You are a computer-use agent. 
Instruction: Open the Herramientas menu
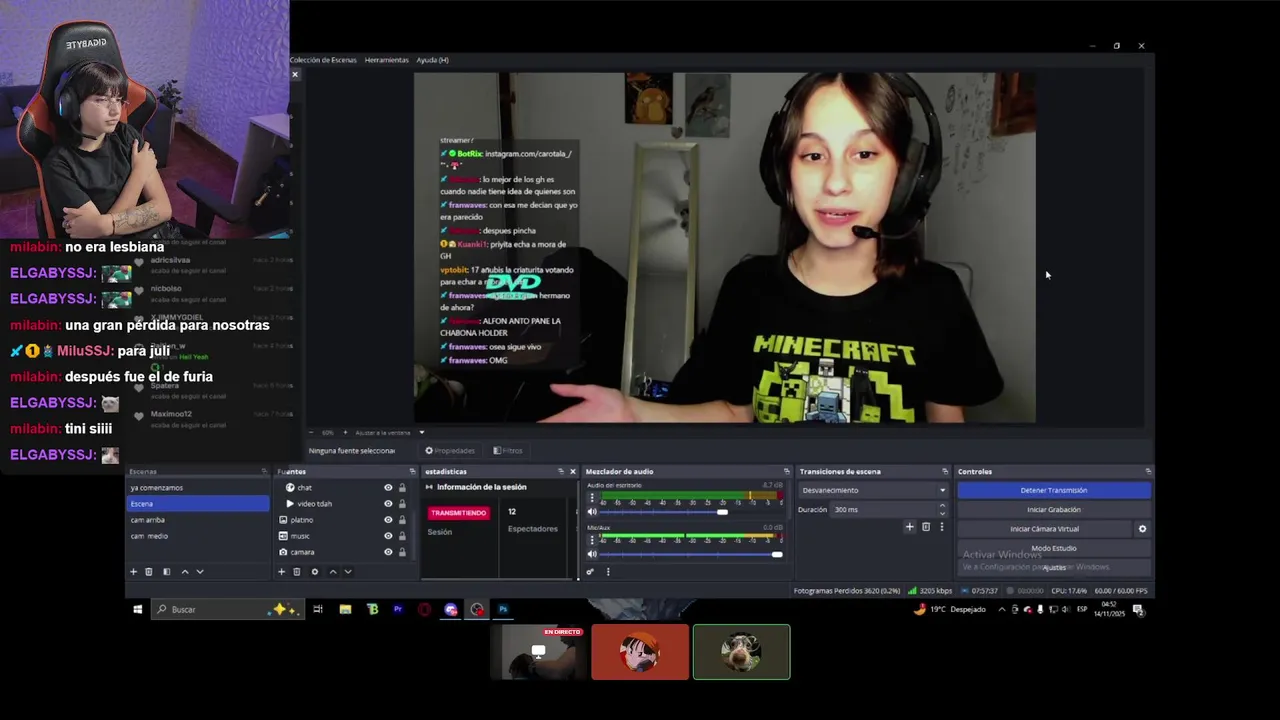(386, 60)
